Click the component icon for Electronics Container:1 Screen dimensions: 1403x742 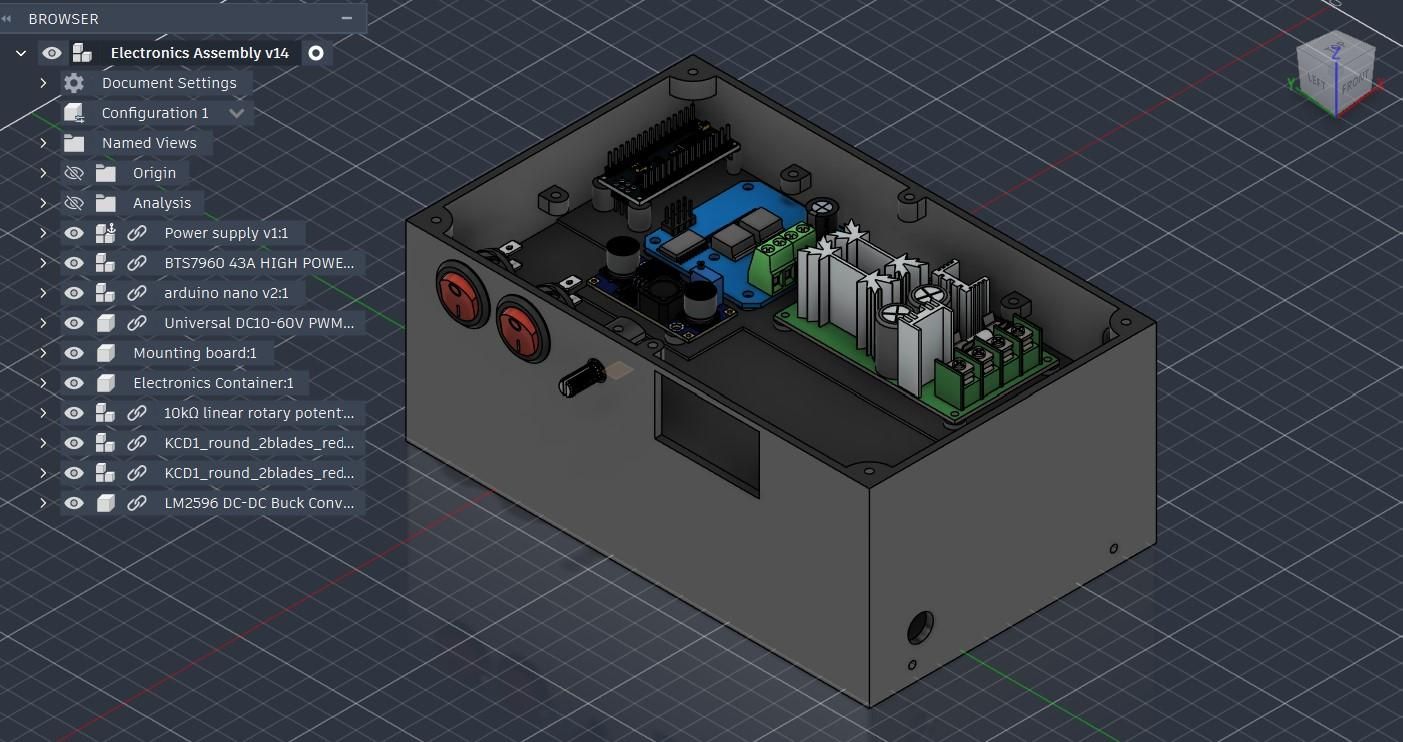tap(106, 383)
